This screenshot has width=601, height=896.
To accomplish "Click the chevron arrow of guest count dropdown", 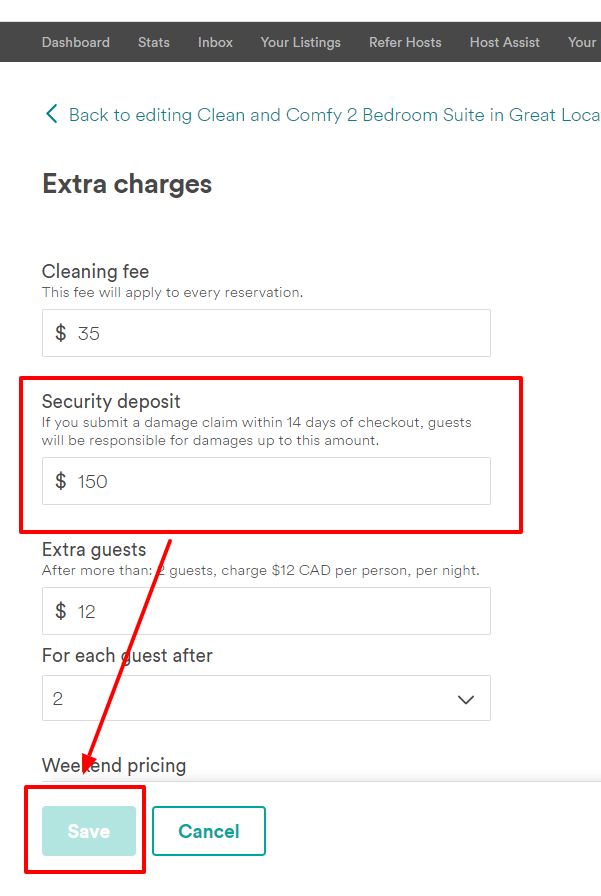I will (x=466, y=699).
